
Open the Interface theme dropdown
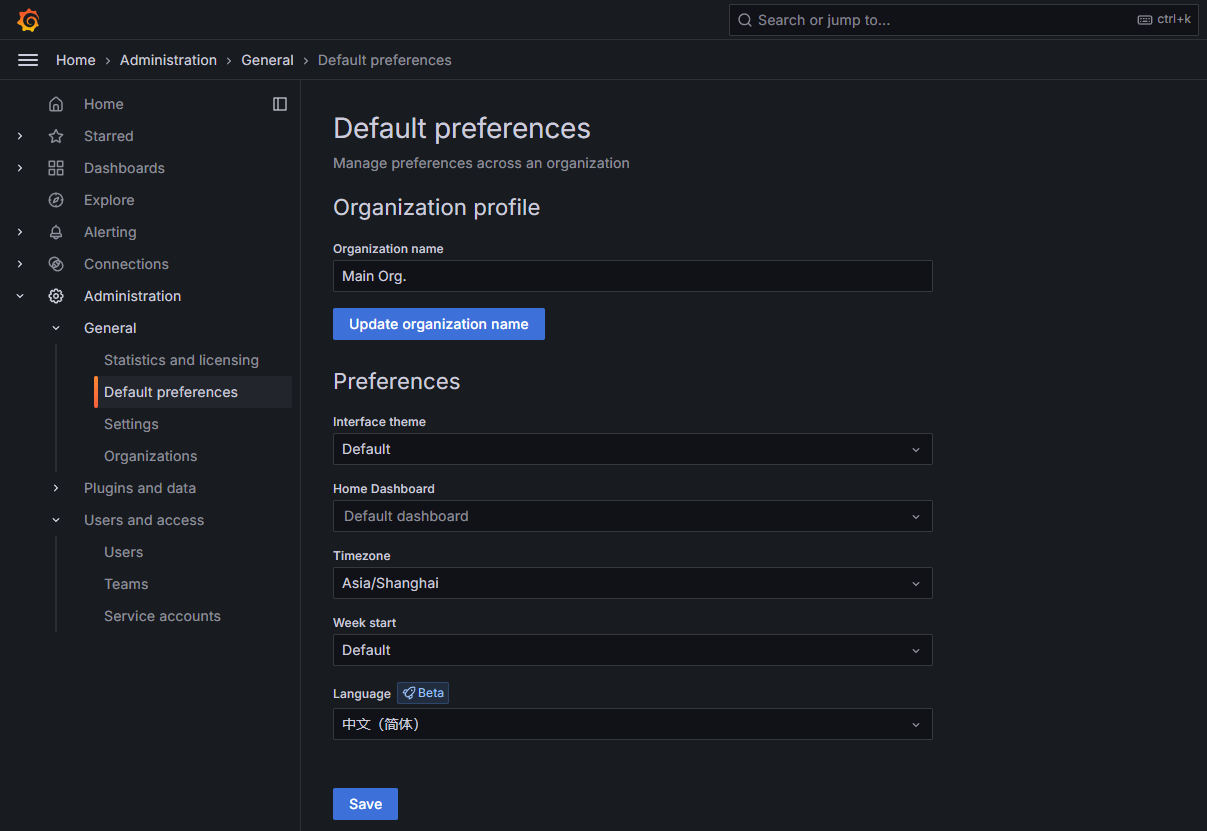coord(632,449)
